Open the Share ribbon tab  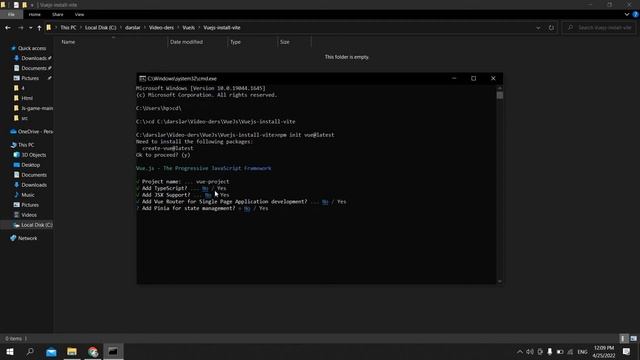pos(58,14)
